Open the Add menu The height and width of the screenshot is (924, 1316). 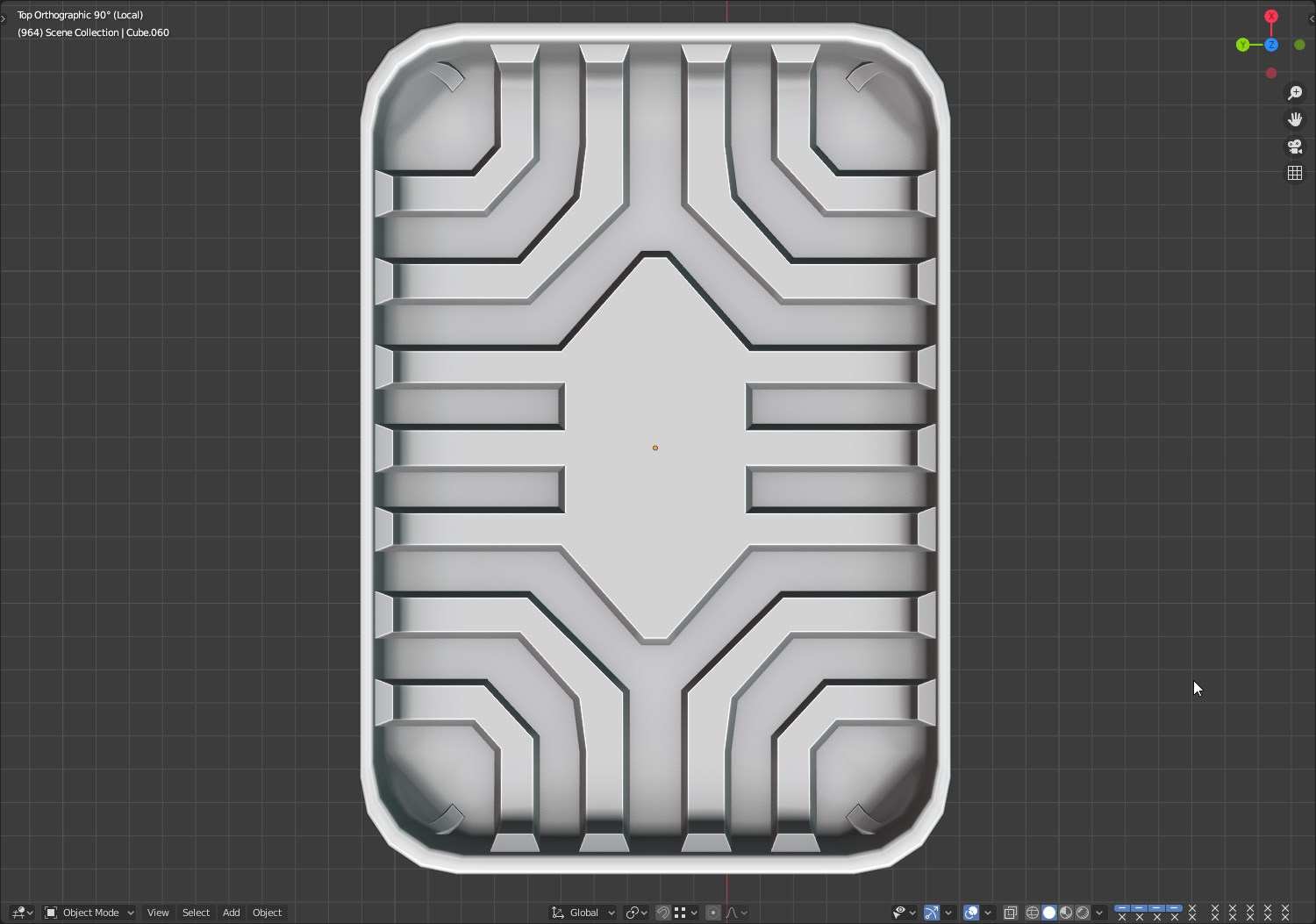231,913
